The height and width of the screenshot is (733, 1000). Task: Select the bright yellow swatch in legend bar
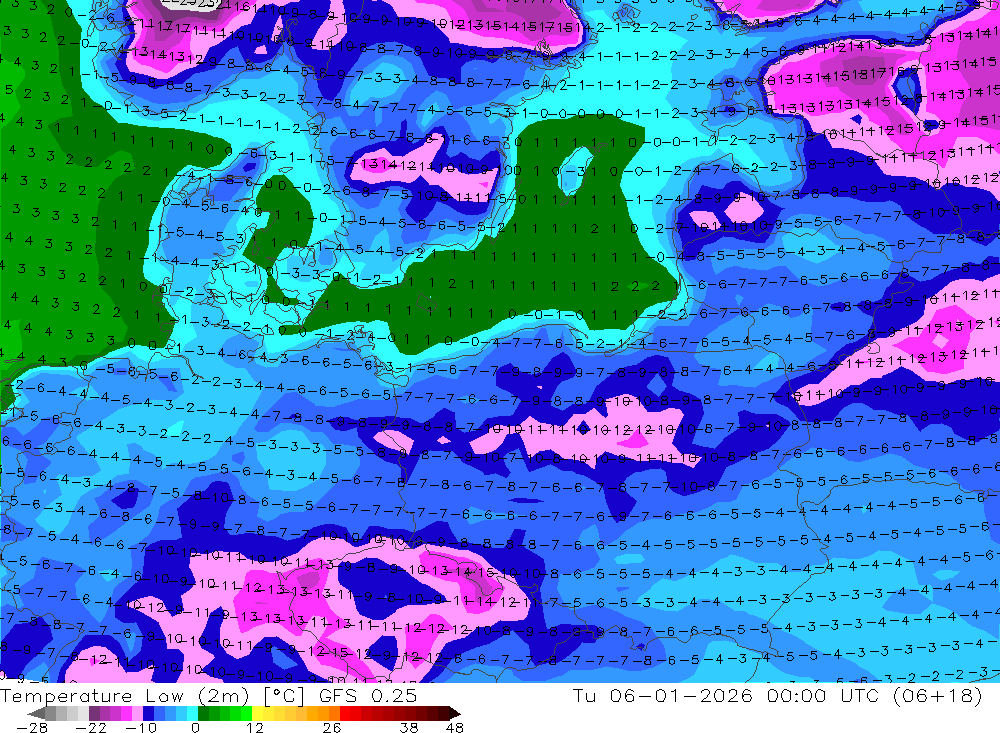258,713
